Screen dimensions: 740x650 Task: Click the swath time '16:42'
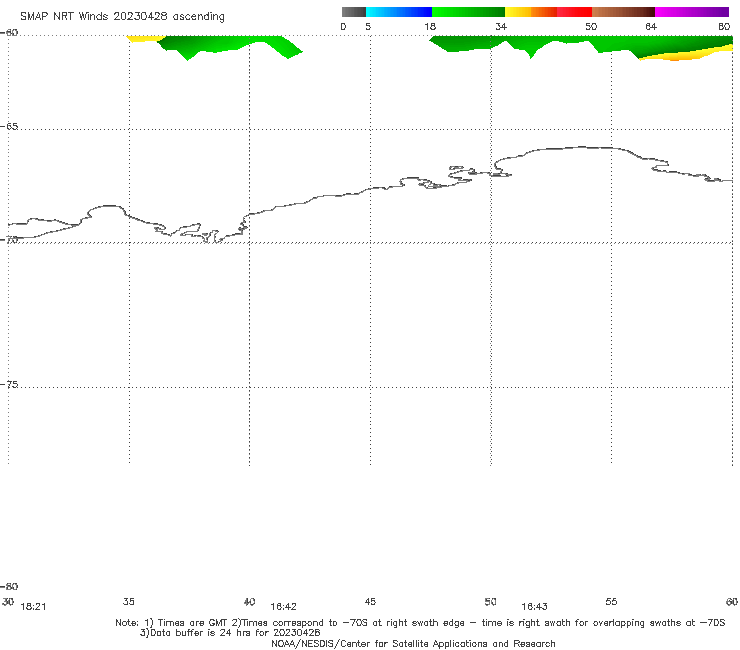coord(283,607)
